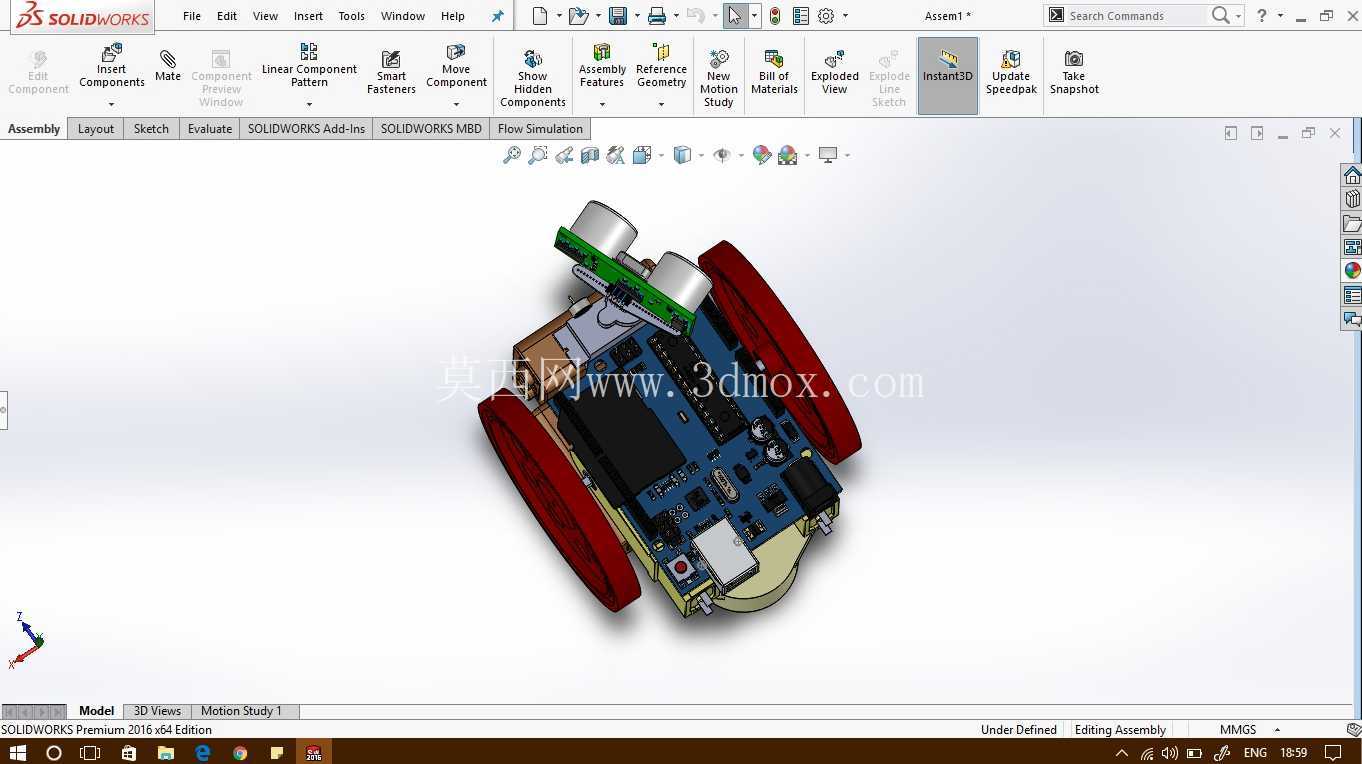Expand Reference Geometry dropdown arrow
The image size is (1362, 764).
[x=661, y=104]
